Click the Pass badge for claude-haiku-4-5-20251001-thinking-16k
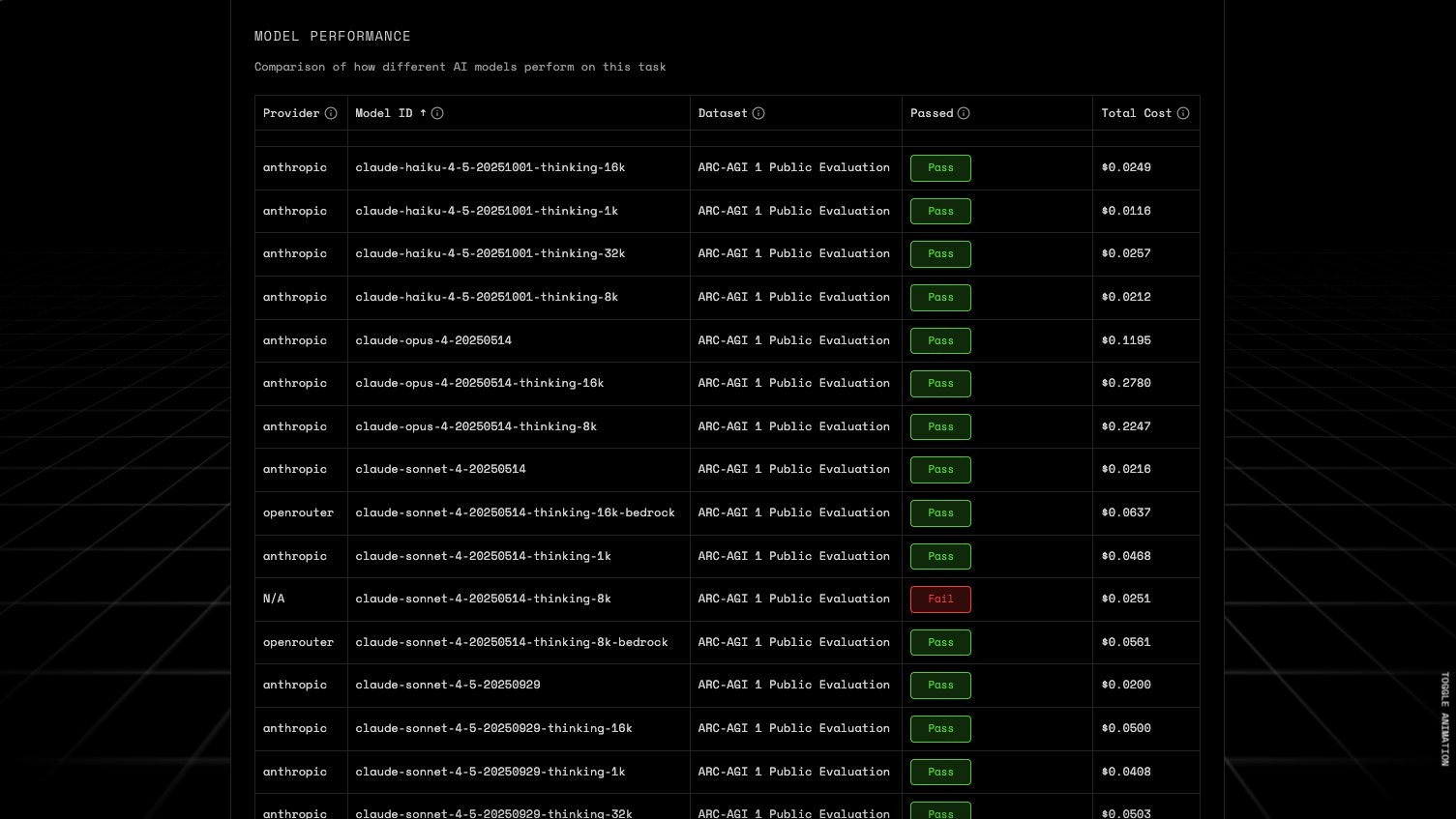1456x819 pixels. pyautogui.click(x=940, y=168)
